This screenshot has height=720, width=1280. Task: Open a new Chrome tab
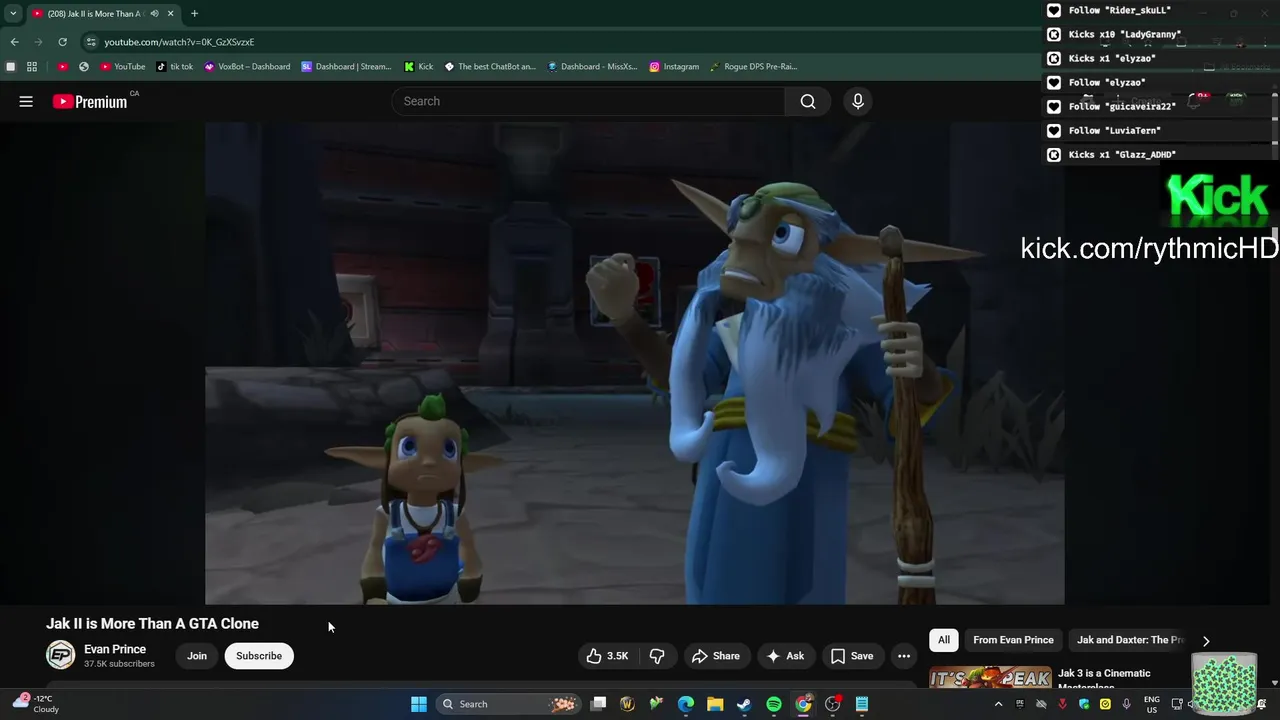194,14
